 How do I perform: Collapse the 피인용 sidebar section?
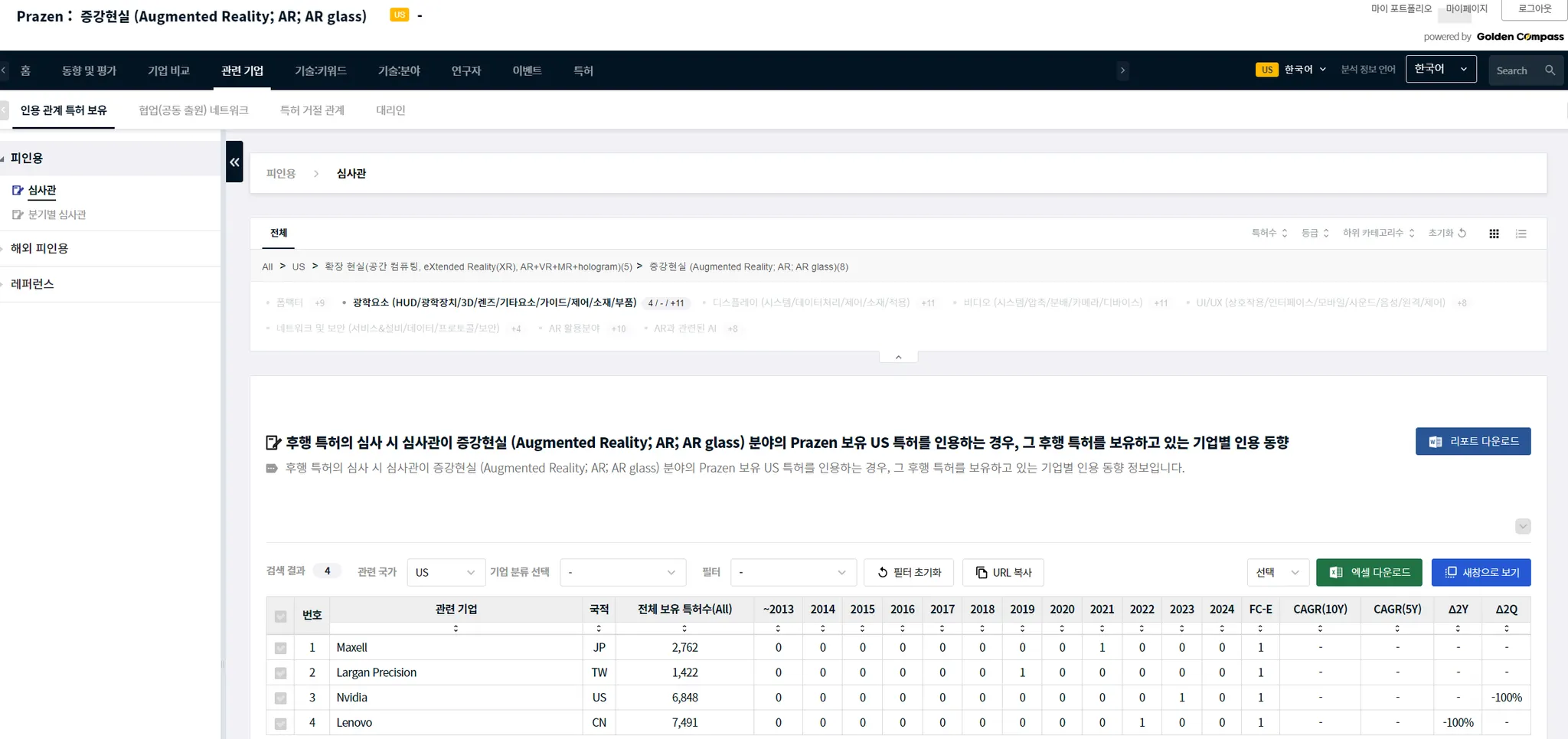pos(27,158)
